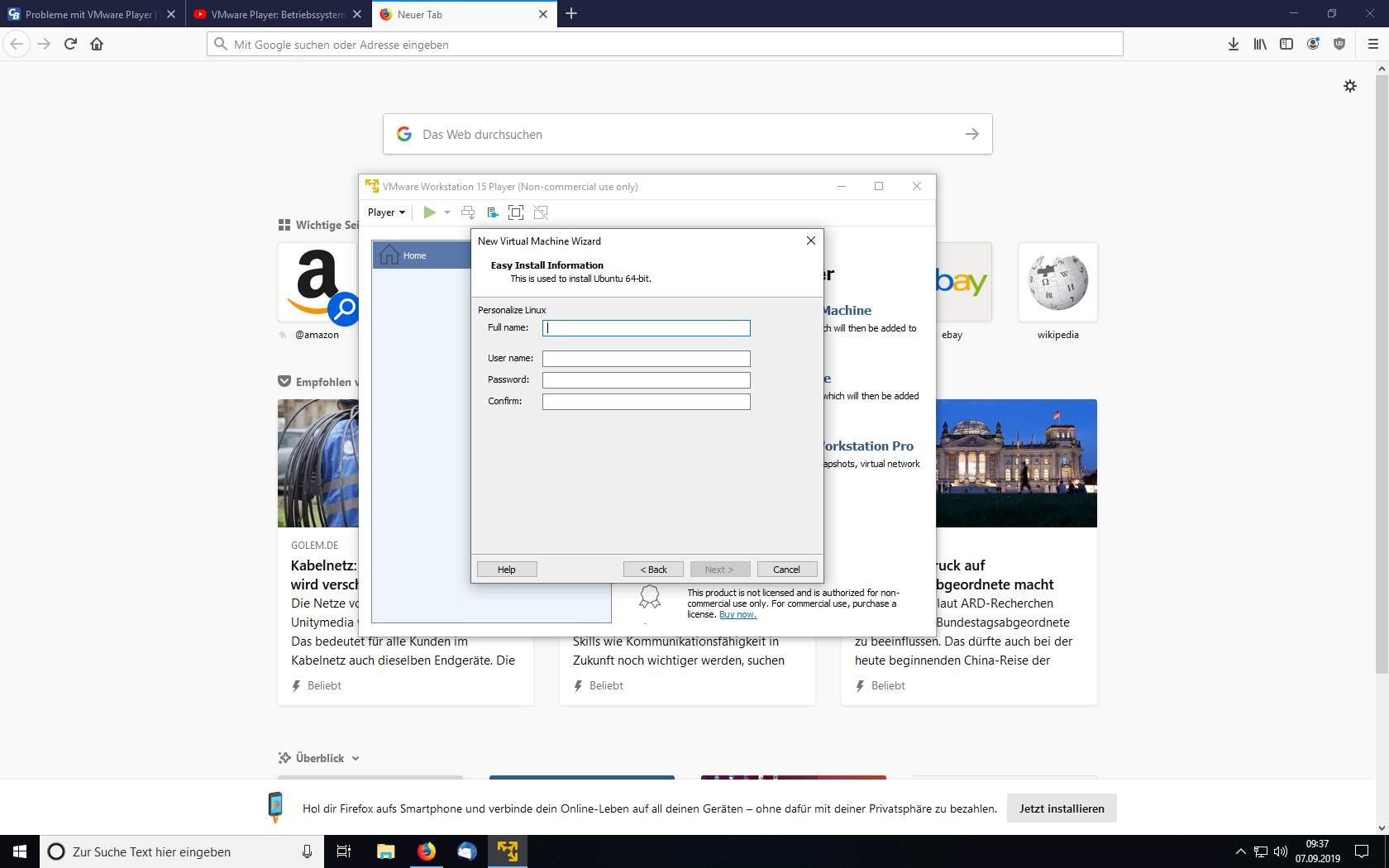Follow the Buy now link

[x=737, y=614]
